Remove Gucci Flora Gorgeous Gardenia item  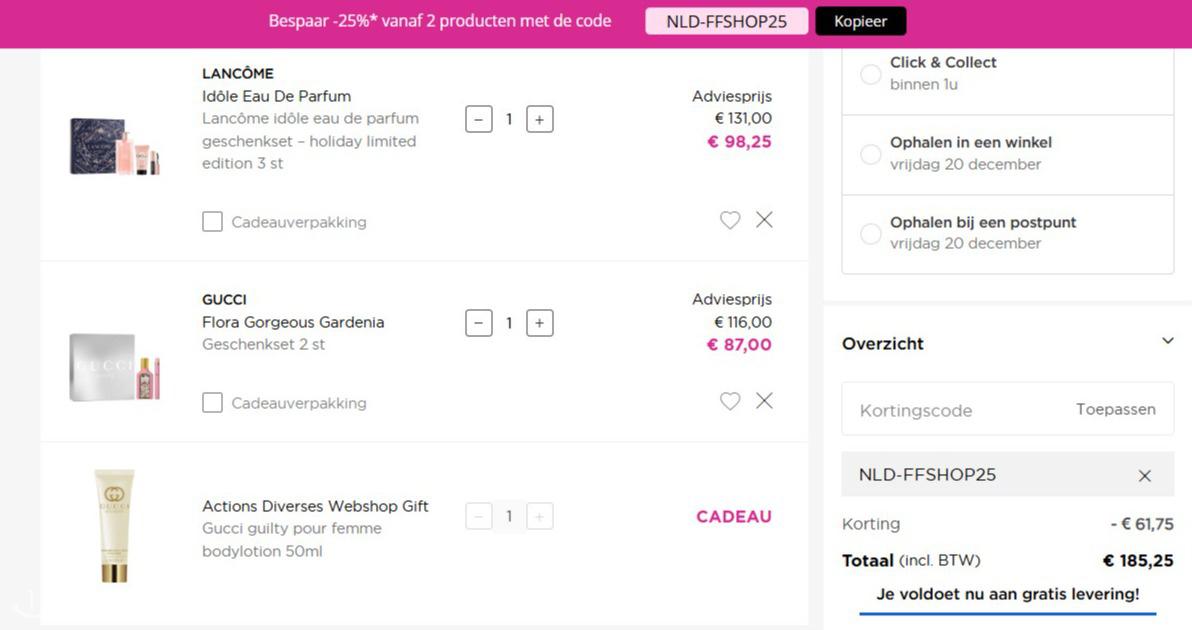(x=764, y=400)
